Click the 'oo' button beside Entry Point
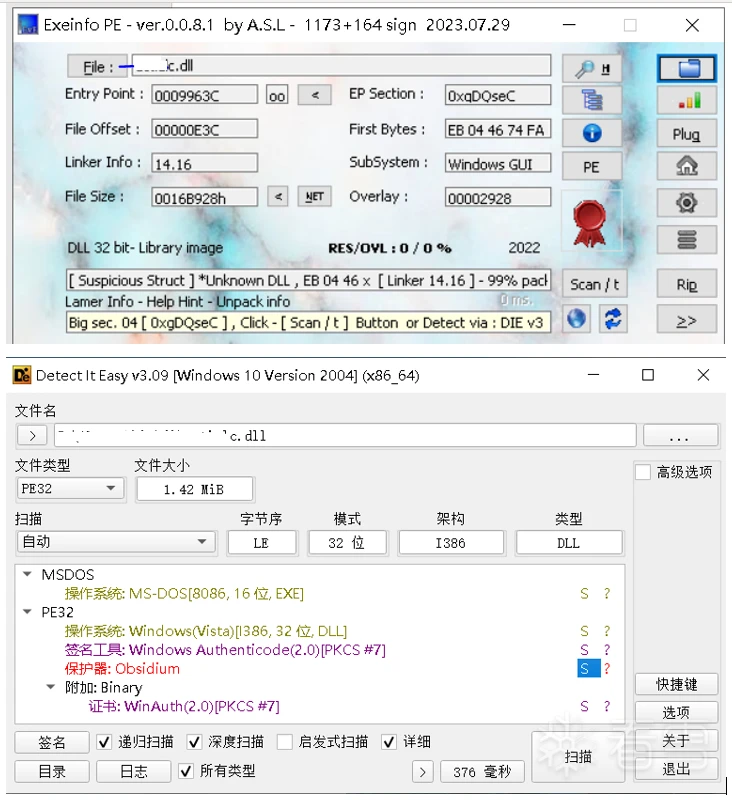The image size is (732, 803). (x=277, y=95)
